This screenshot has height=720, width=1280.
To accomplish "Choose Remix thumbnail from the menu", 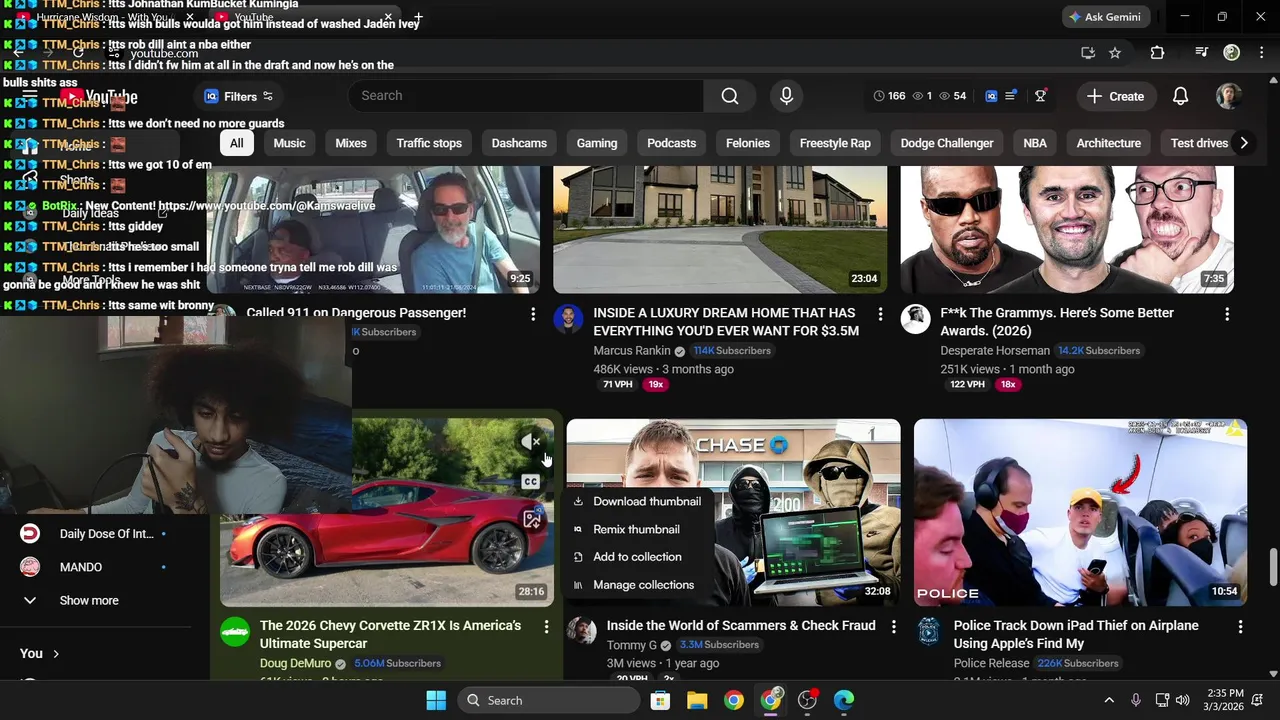I will (x=637, y=529).
